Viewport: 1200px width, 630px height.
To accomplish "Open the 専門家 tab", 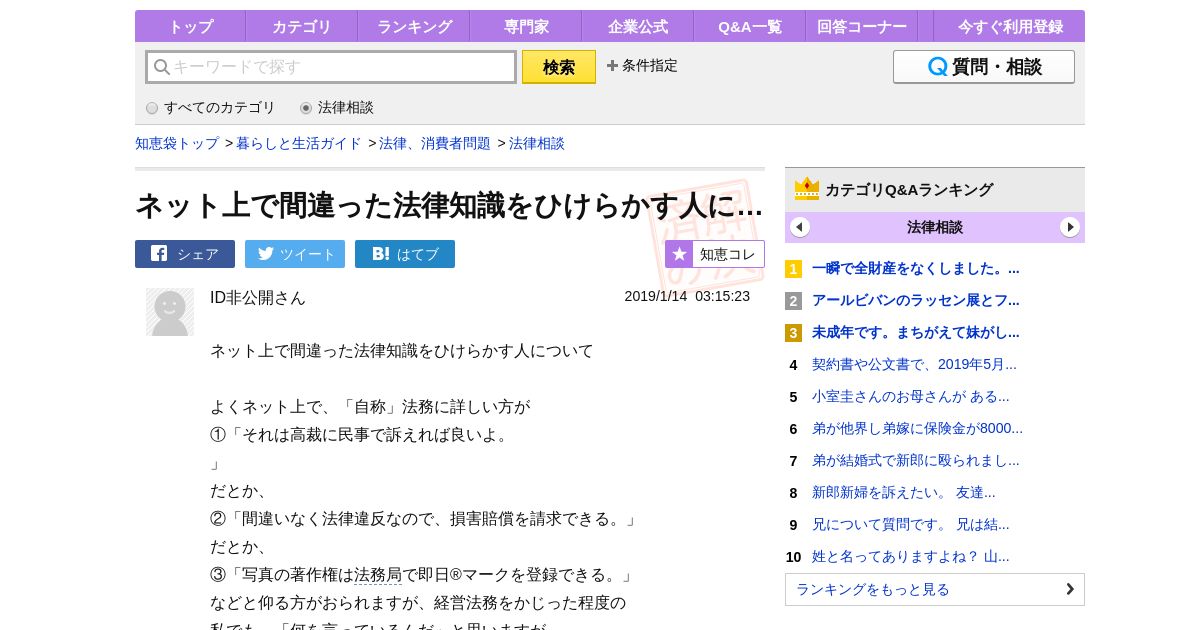I will (x=526, y=27).
